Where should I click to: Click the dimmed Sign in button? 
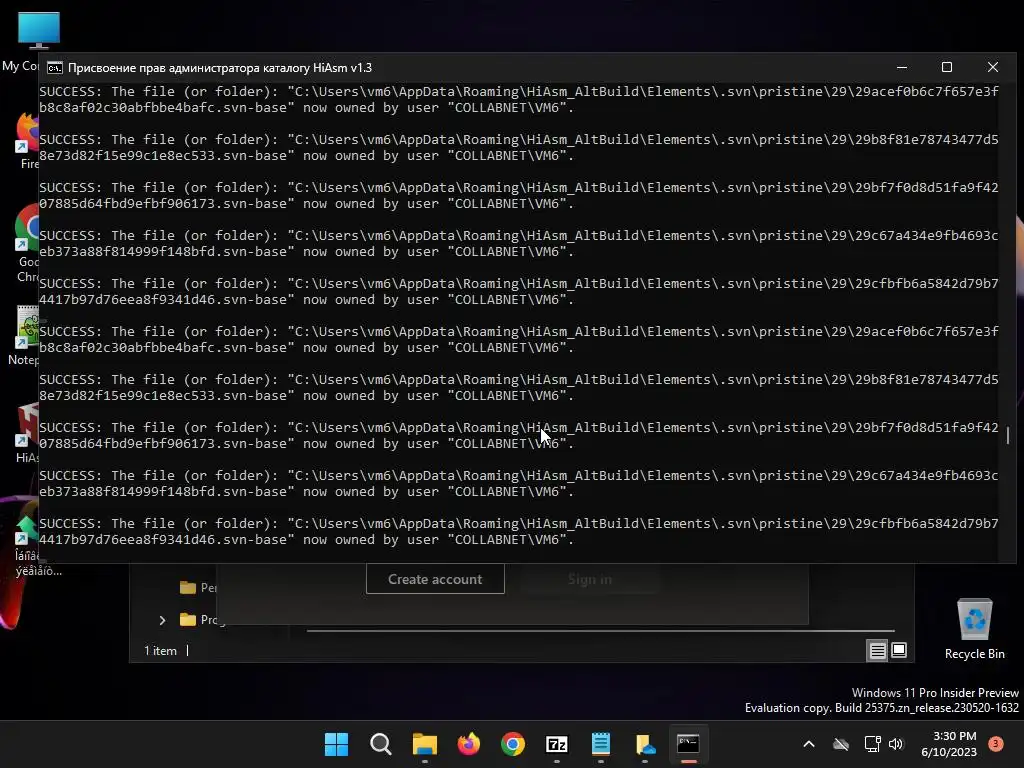coord(590,579)
